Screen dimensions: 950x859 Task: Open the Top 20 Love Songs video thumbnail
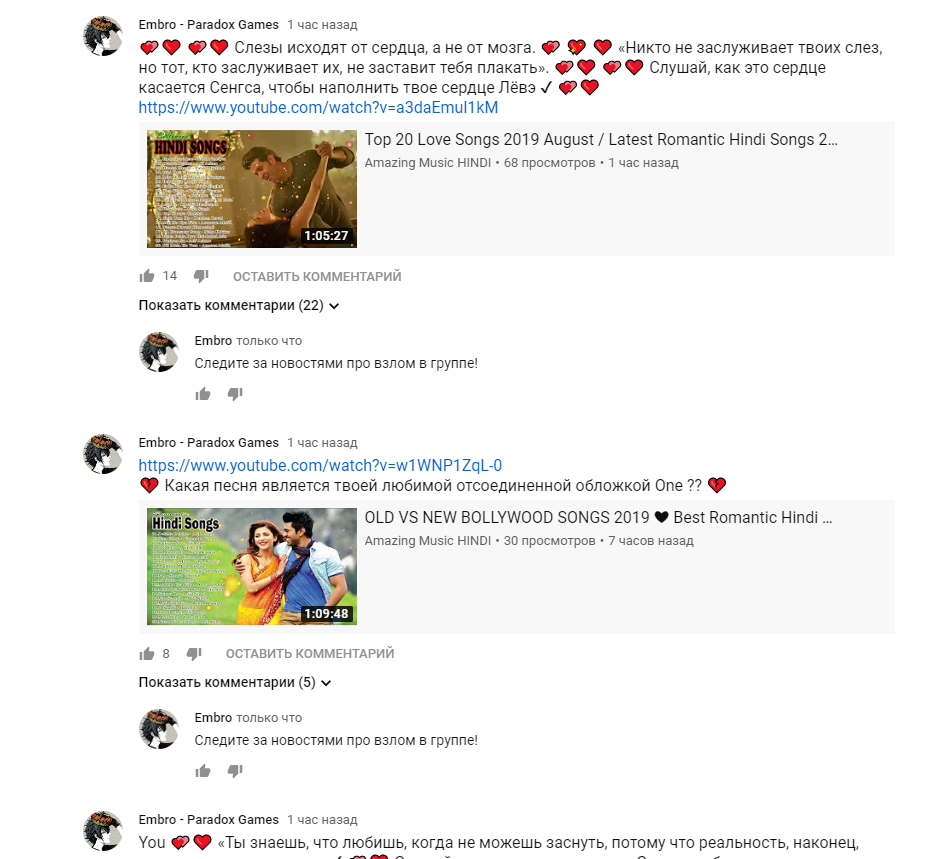tap(252, 189)
